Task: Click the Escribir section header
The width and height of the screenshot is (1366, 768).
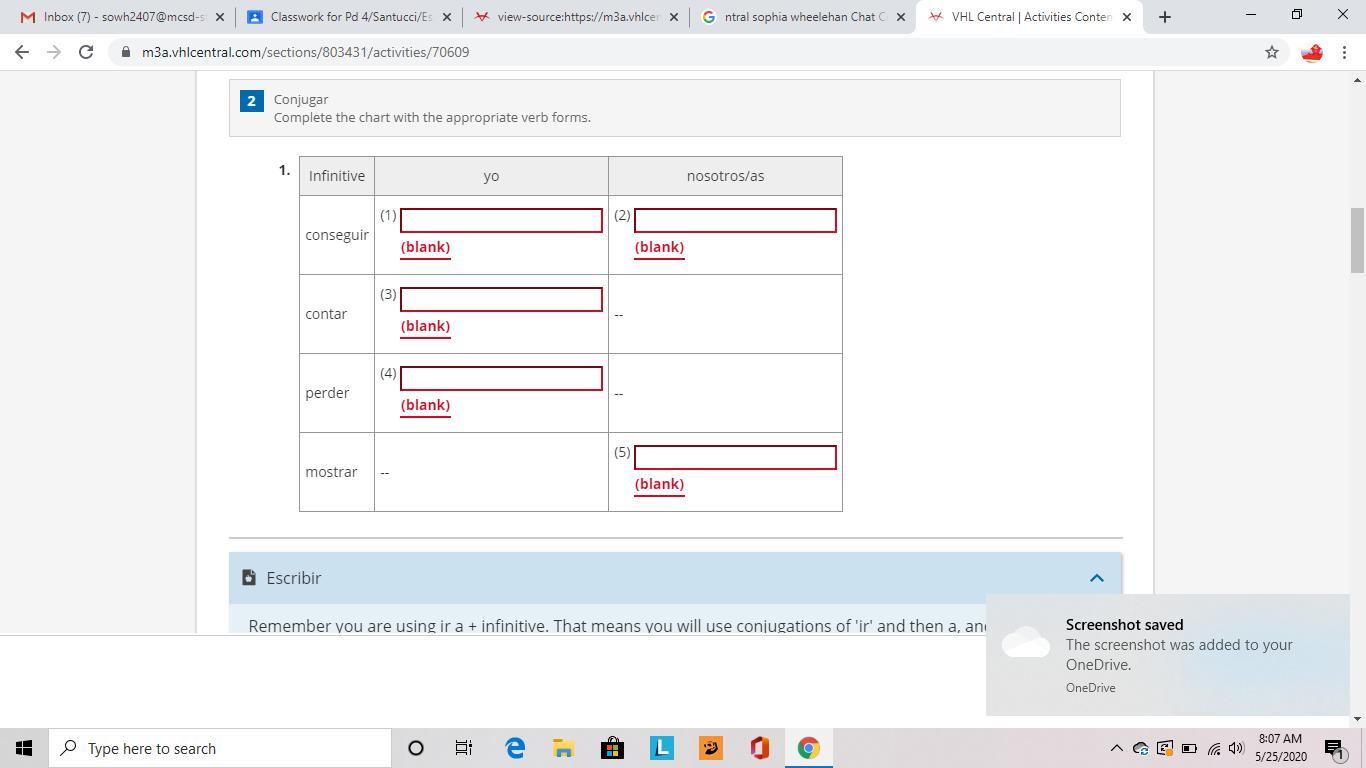Action: pyautogui.click(x=675, y=578)
